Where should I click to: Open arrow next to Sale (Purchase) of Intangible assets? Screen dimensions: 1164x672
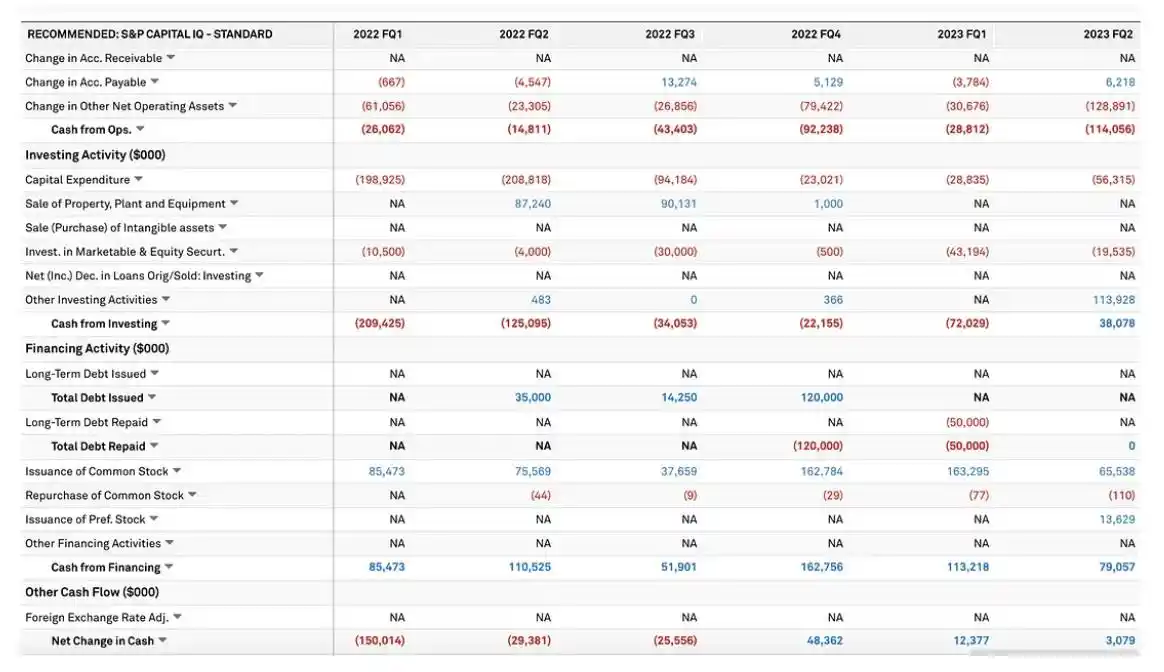pos(223,228)
